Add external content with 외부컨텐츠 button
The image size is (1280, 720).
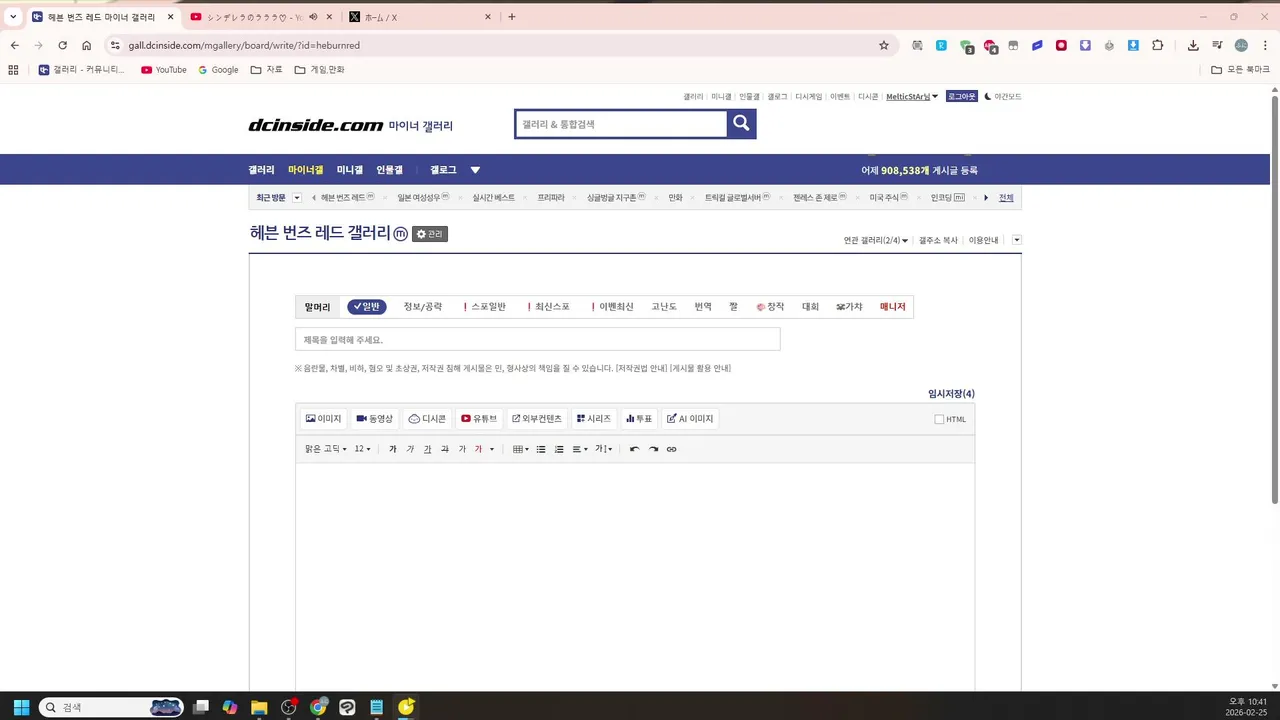coord(537,419)
